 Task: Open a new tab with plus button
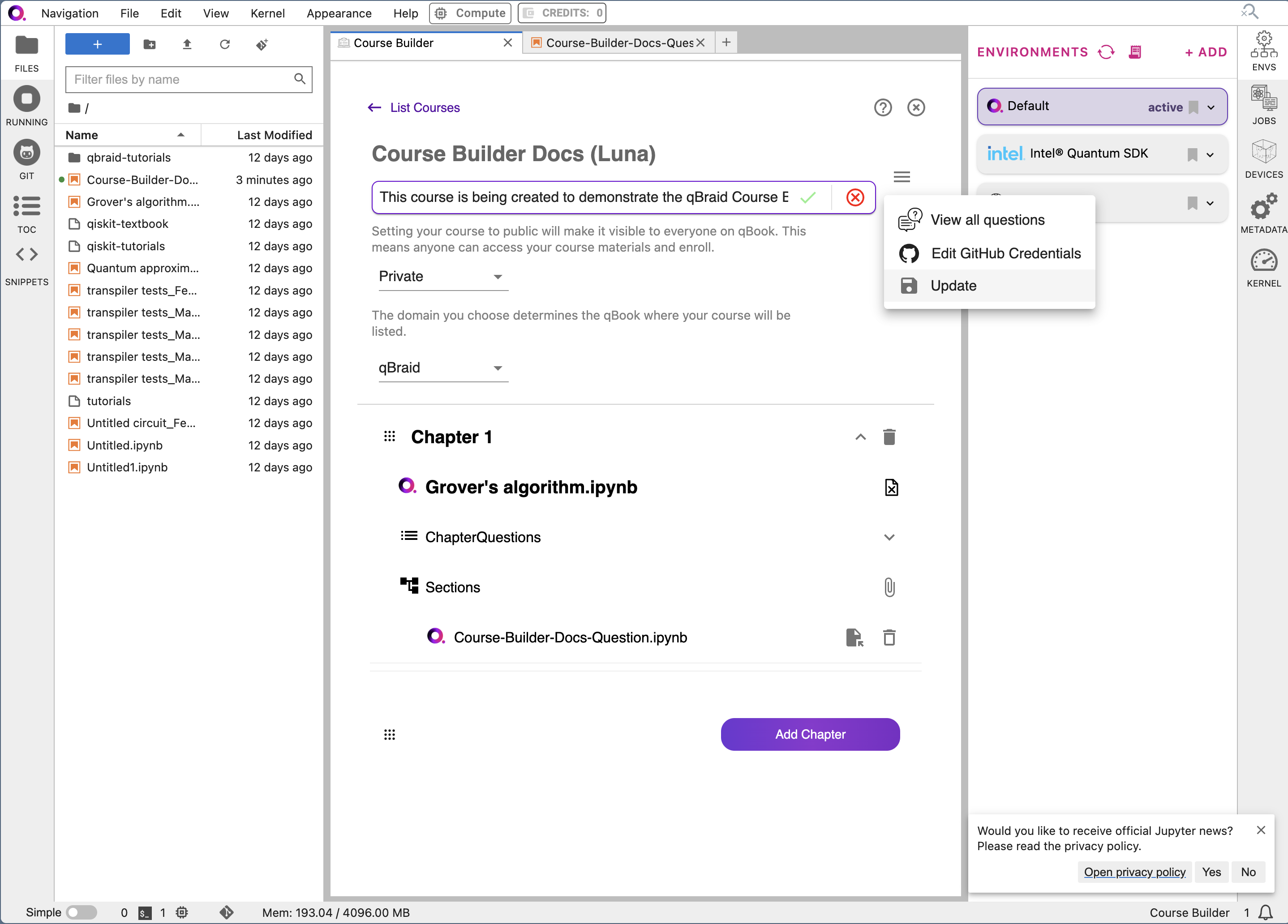tap(726, 43)
